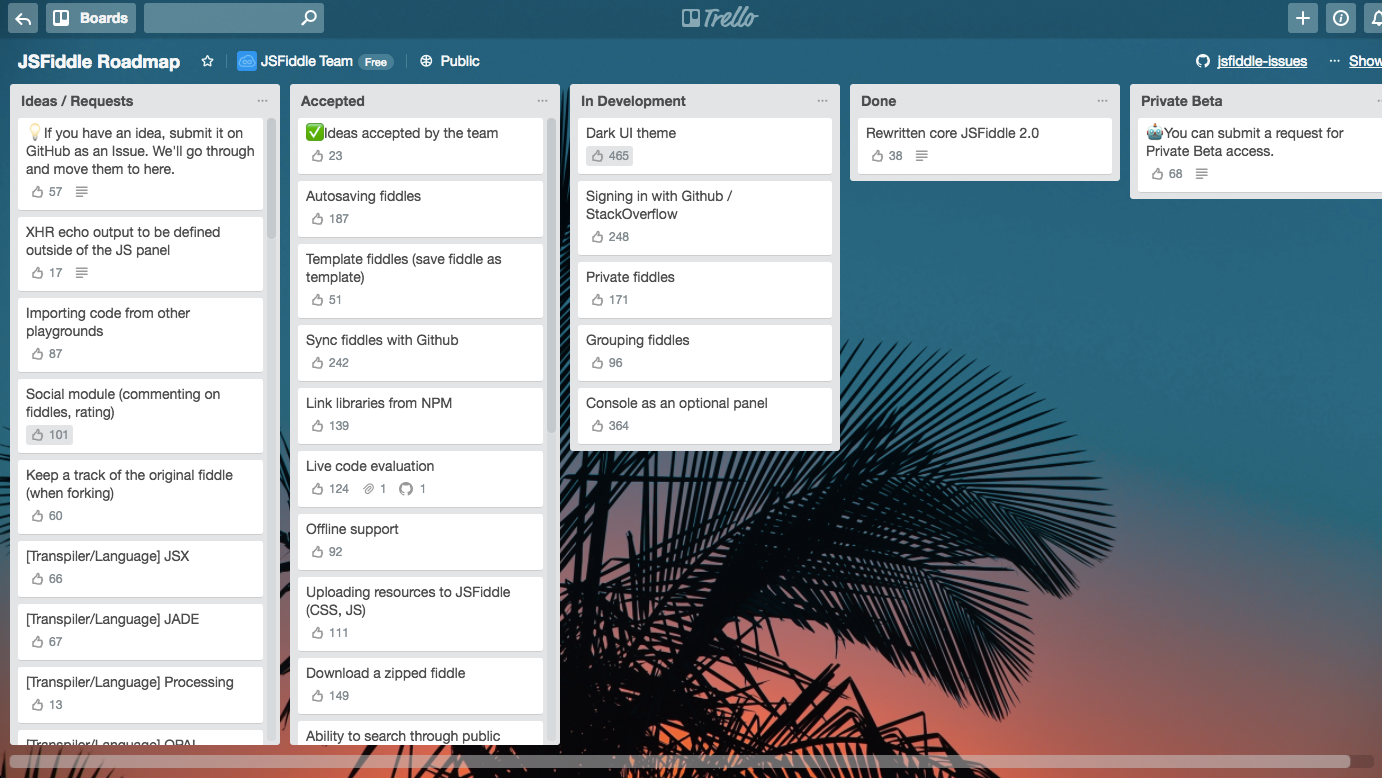The height and width of the screenshot is (778, 1382).
Task: Open the Keep a track of original fiddle card
Action: 140,497
